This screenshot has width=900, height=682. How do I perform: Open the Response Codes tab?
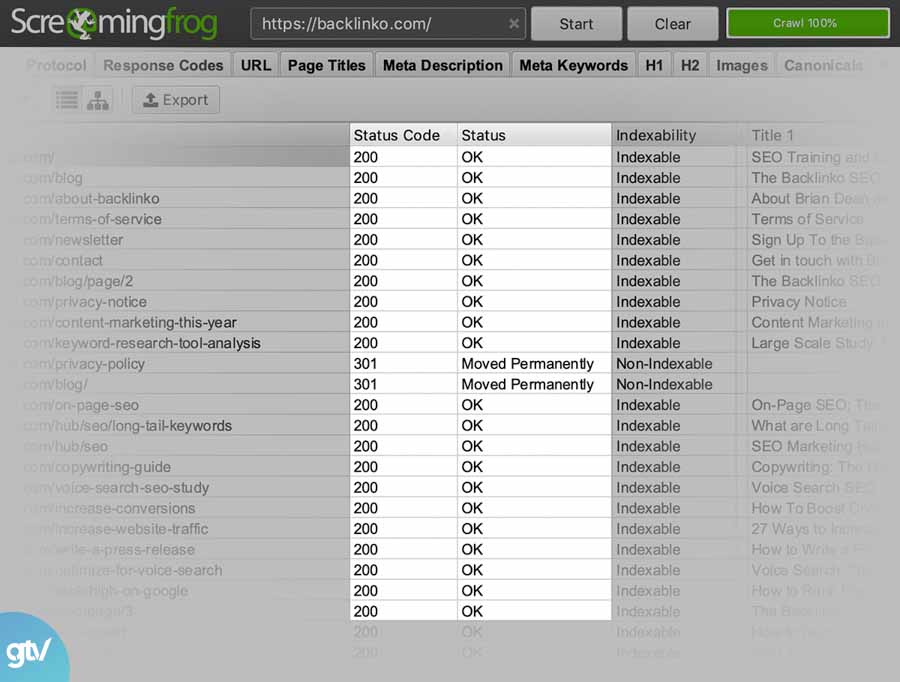point(162,64)
